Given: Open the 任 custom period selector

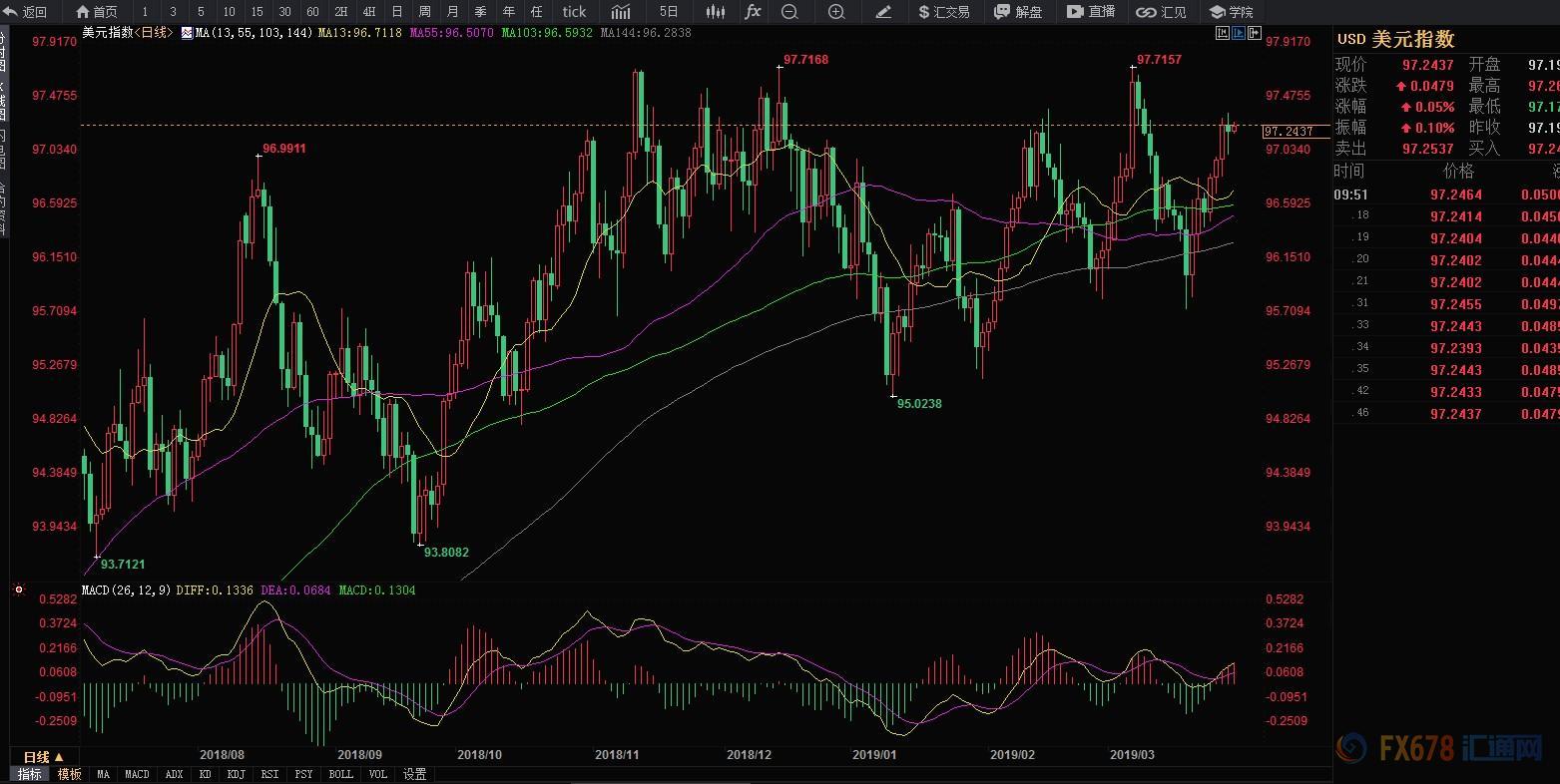Looking at the screenshot, I should point(537,12).
